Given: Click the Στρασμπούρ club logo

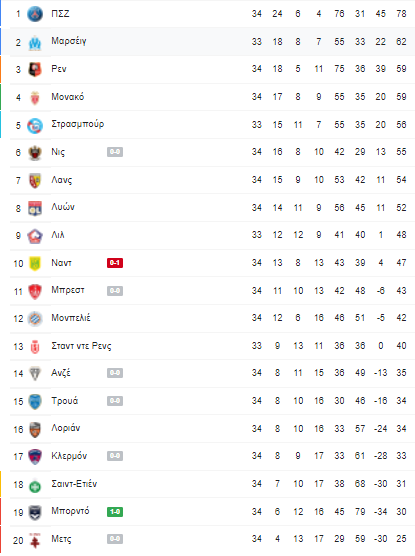Looking at the screenshot, I should pyautogui.click(x=35, y=125).
